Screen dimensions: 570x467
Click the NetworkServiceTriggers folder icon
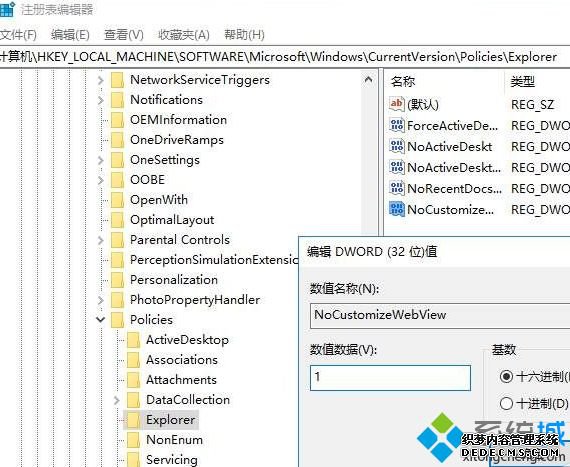point(117,80)
